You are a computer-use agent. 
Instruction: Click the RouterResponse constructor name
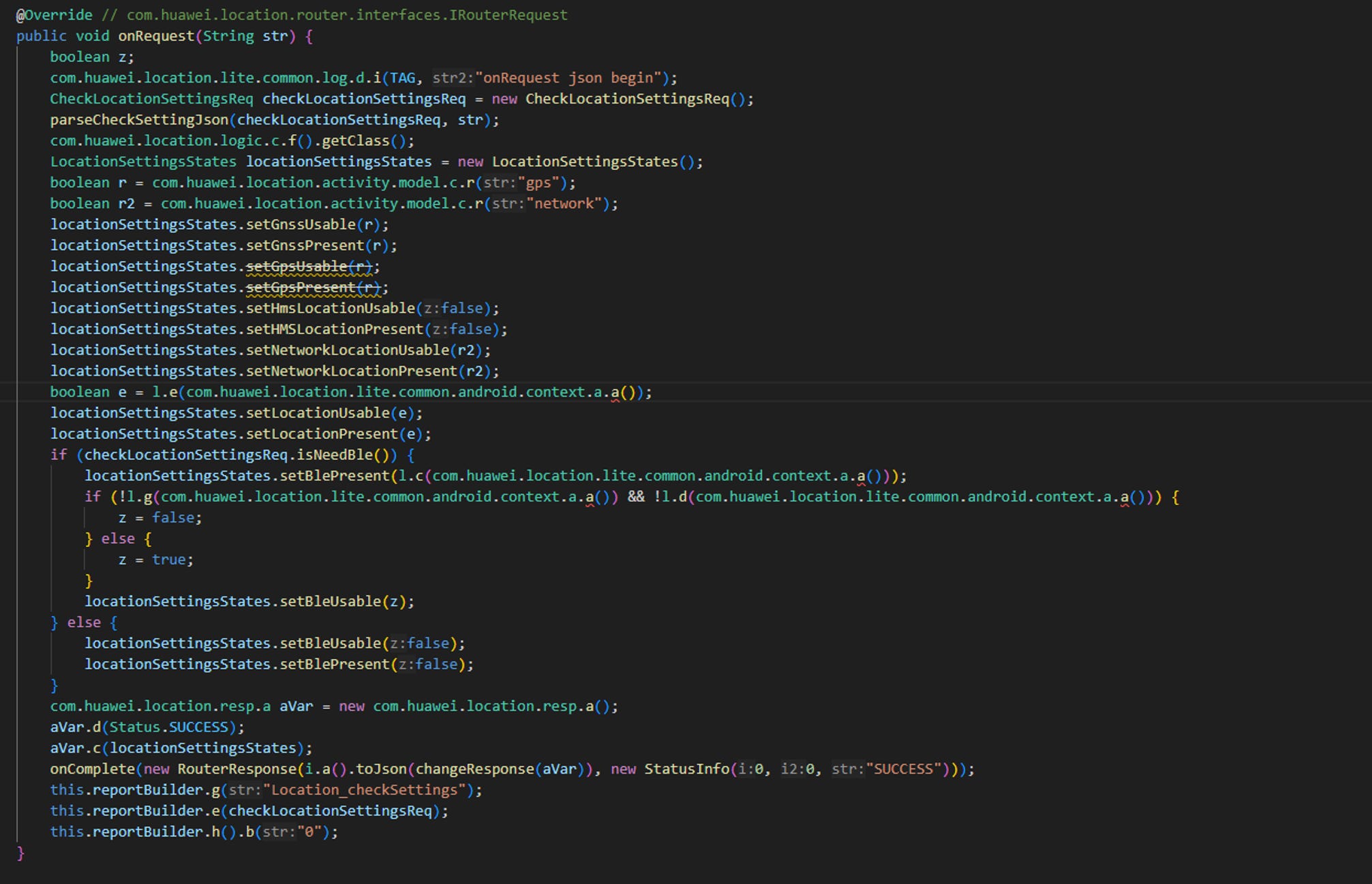(237, 769)
